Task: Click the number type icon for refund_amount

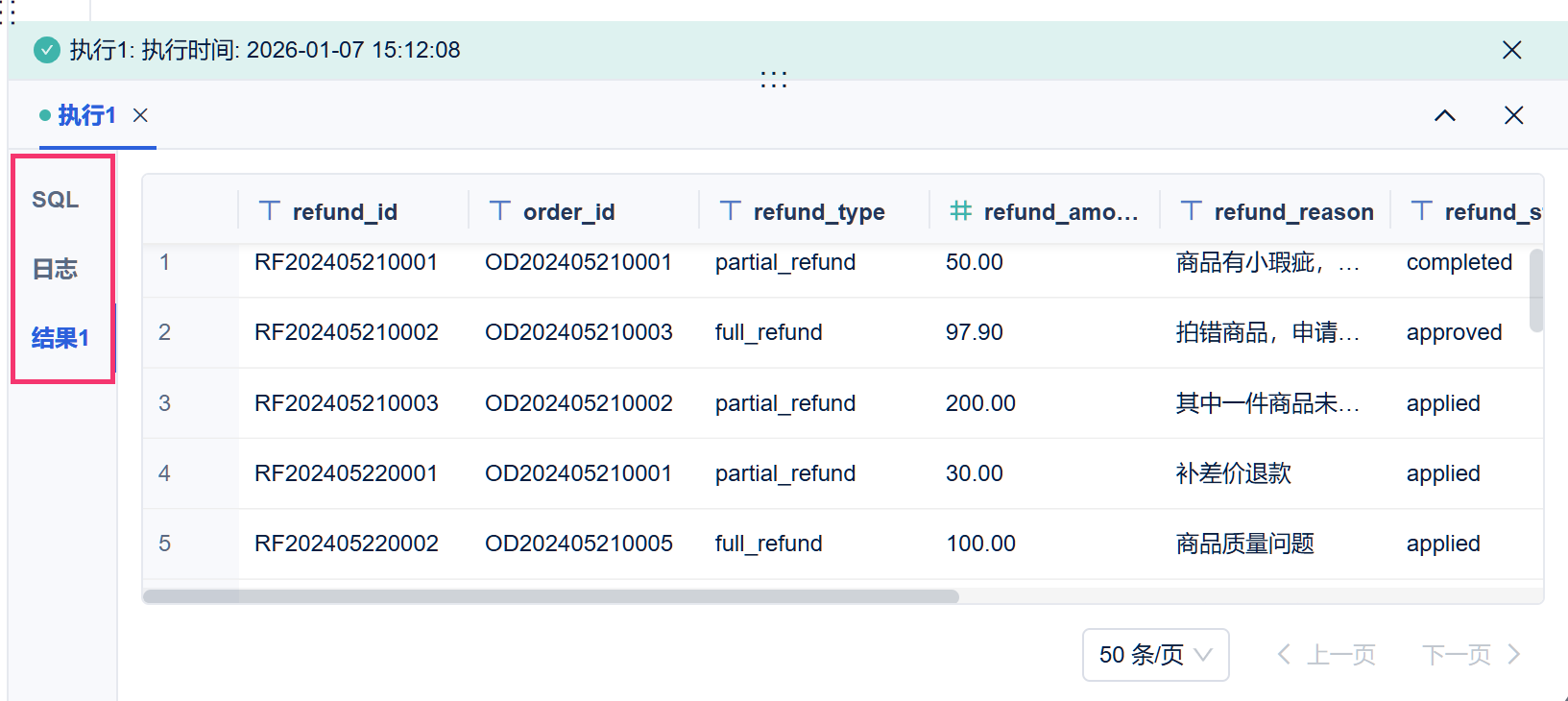Action: coord(960,211)
